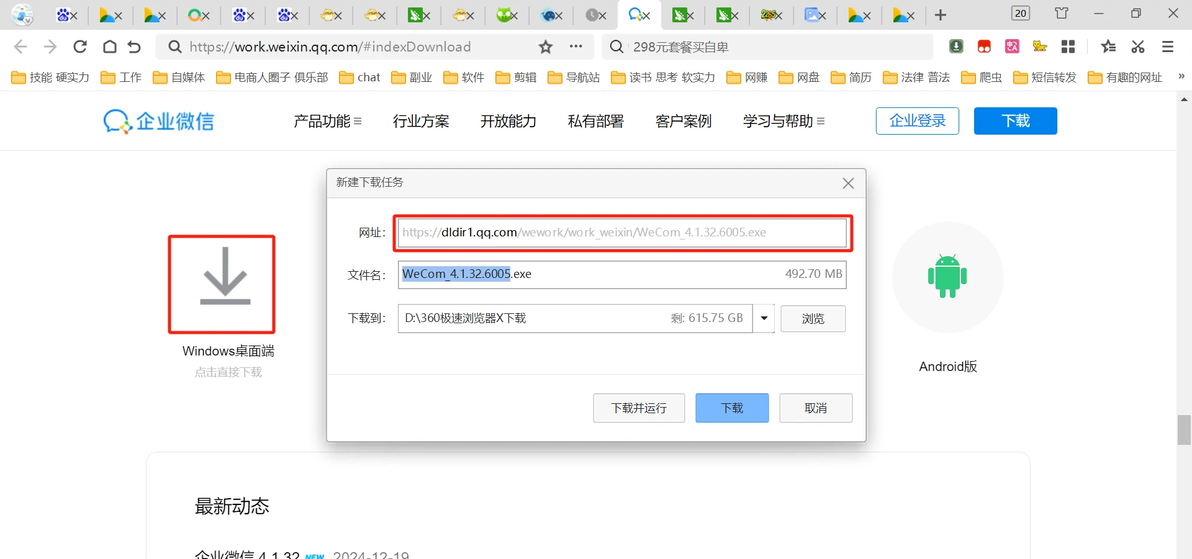Go to the 客户案例 page
Image resolution: width=1192 pixels, height=559 pixels.
[683, 121]
